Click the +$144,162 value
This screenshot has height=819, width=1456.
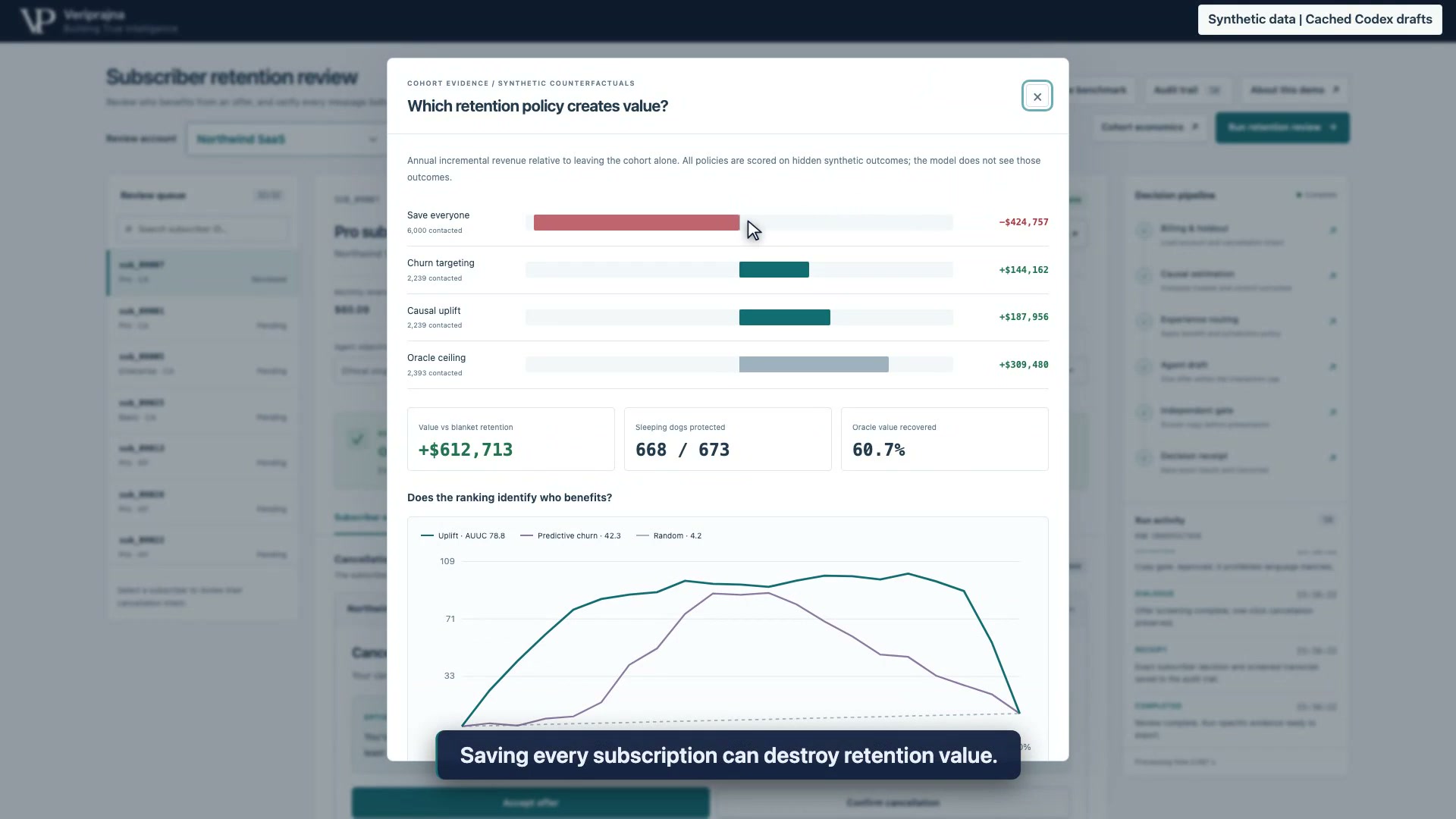click(1024, 270)
